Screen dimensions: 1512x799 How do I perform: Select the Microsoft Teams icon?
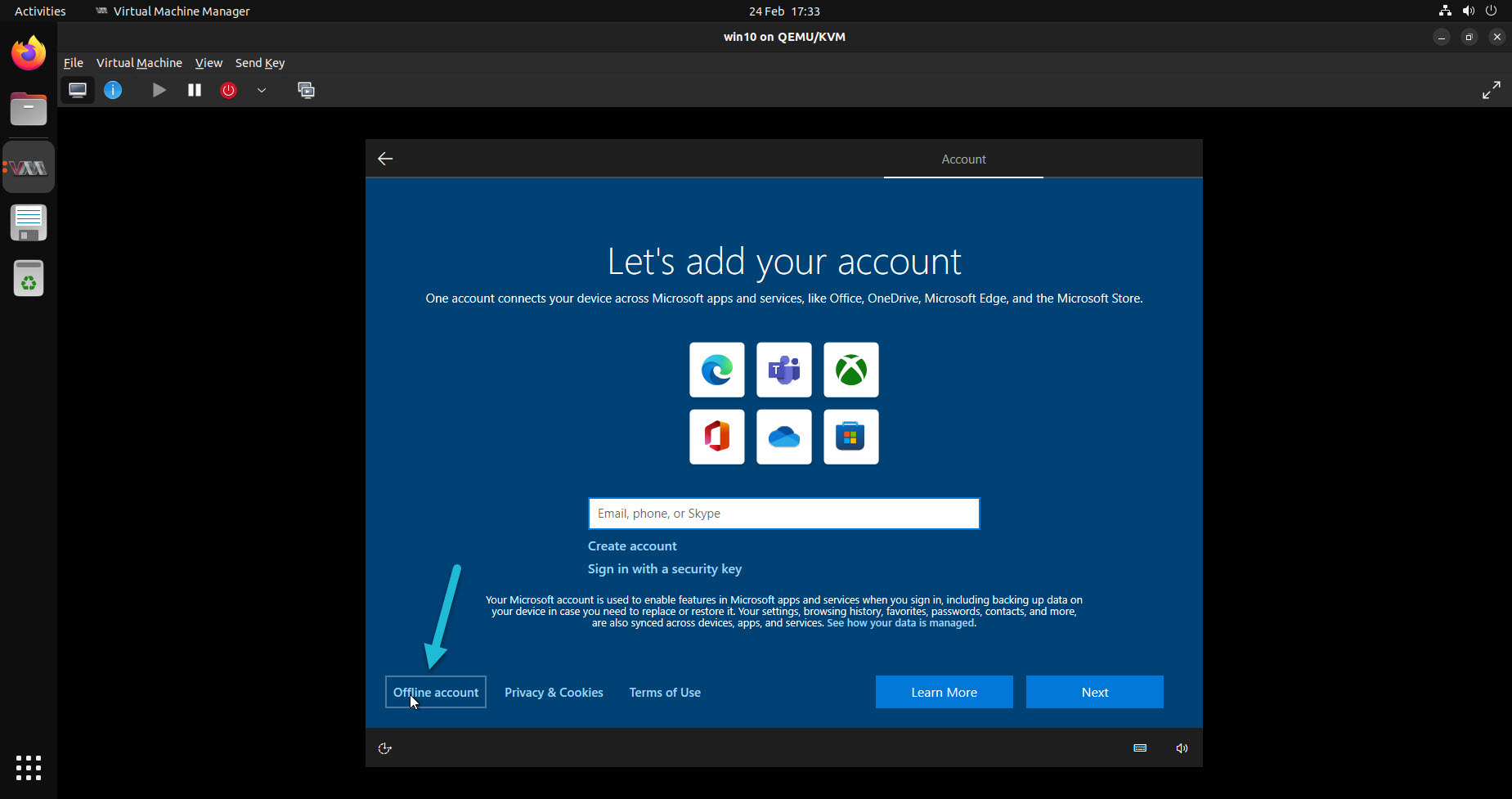pyautogui.click(x=783, y=370)
